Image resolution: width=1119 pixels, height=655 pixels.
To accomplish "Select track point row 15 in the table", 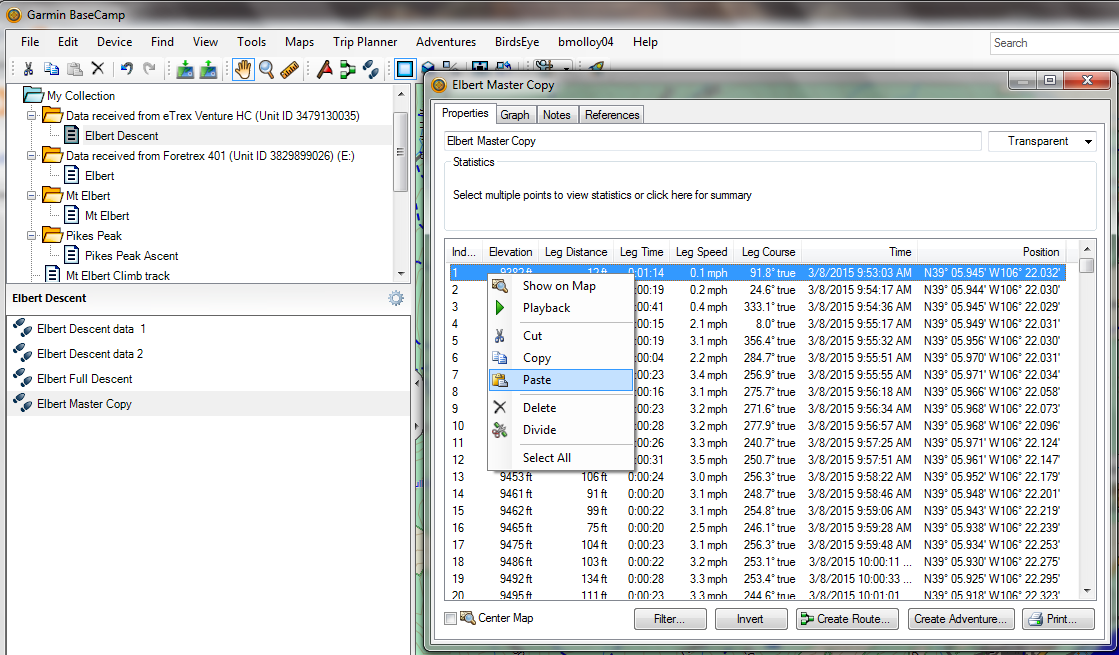I will (757, 511).
